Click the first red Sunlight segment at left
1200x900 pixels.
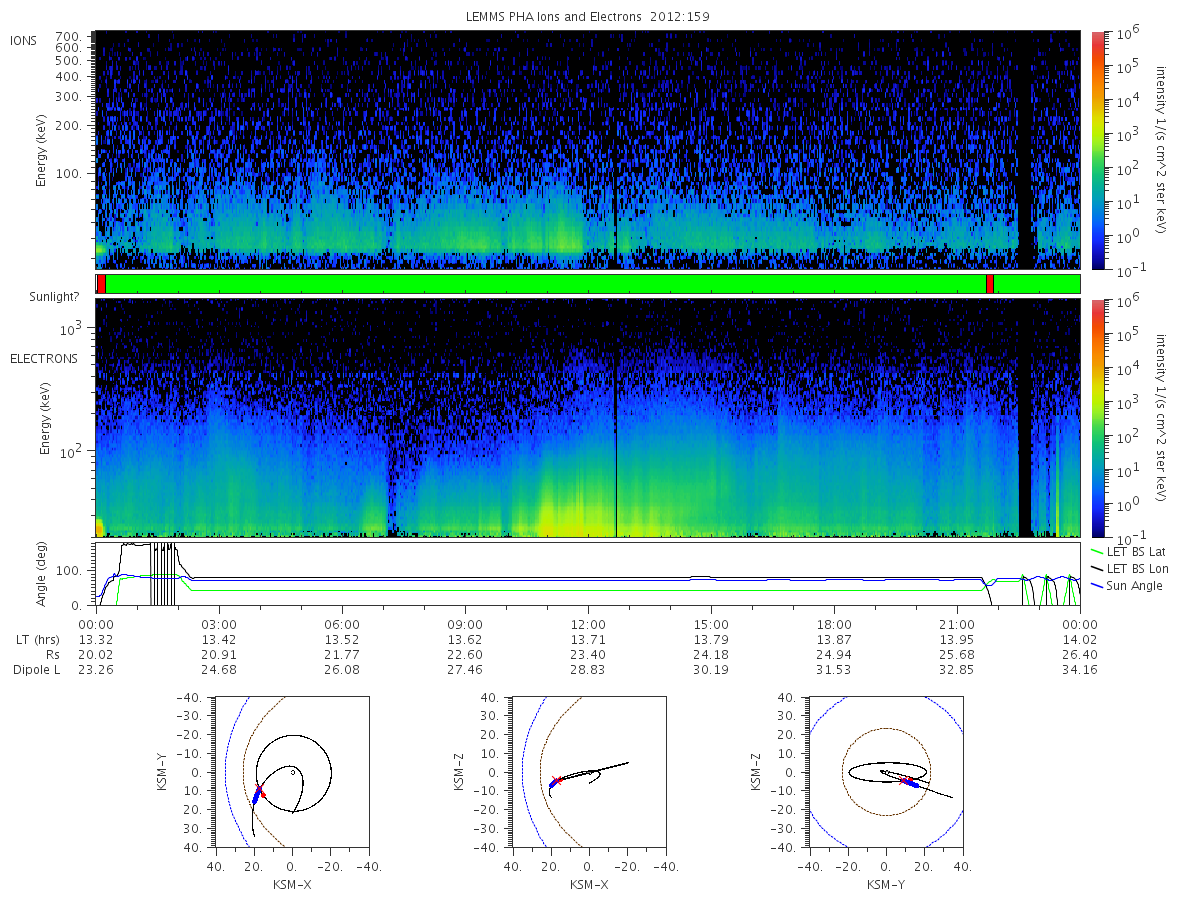click(x=100, y=284)
